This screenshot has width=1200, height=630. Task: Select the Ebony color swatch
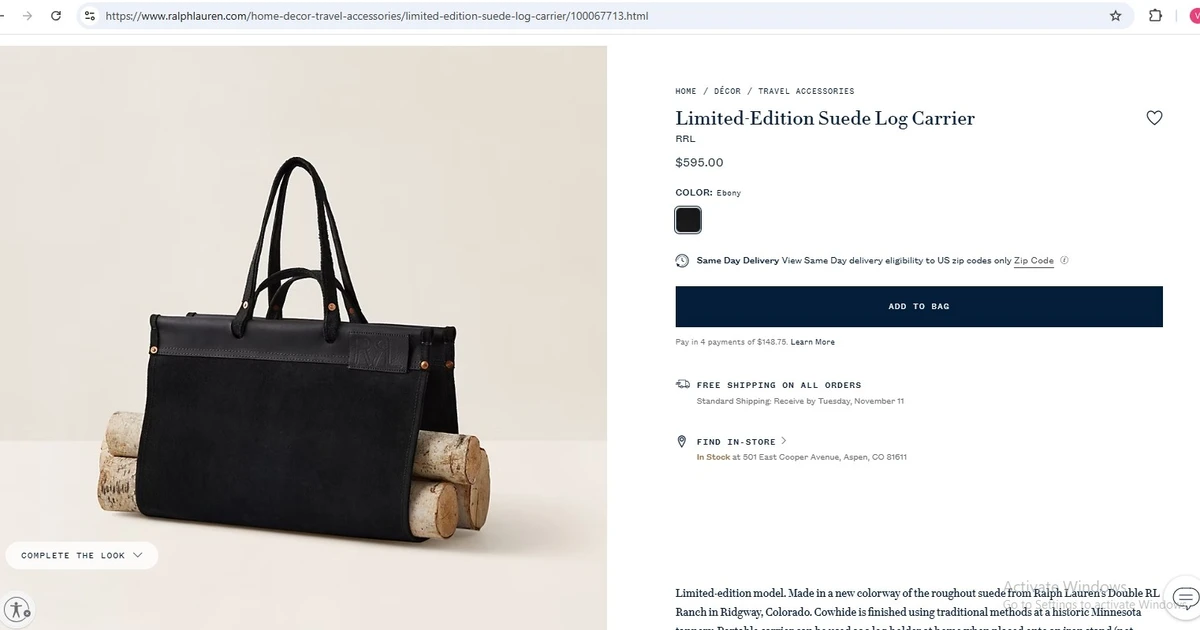[688, 220]
